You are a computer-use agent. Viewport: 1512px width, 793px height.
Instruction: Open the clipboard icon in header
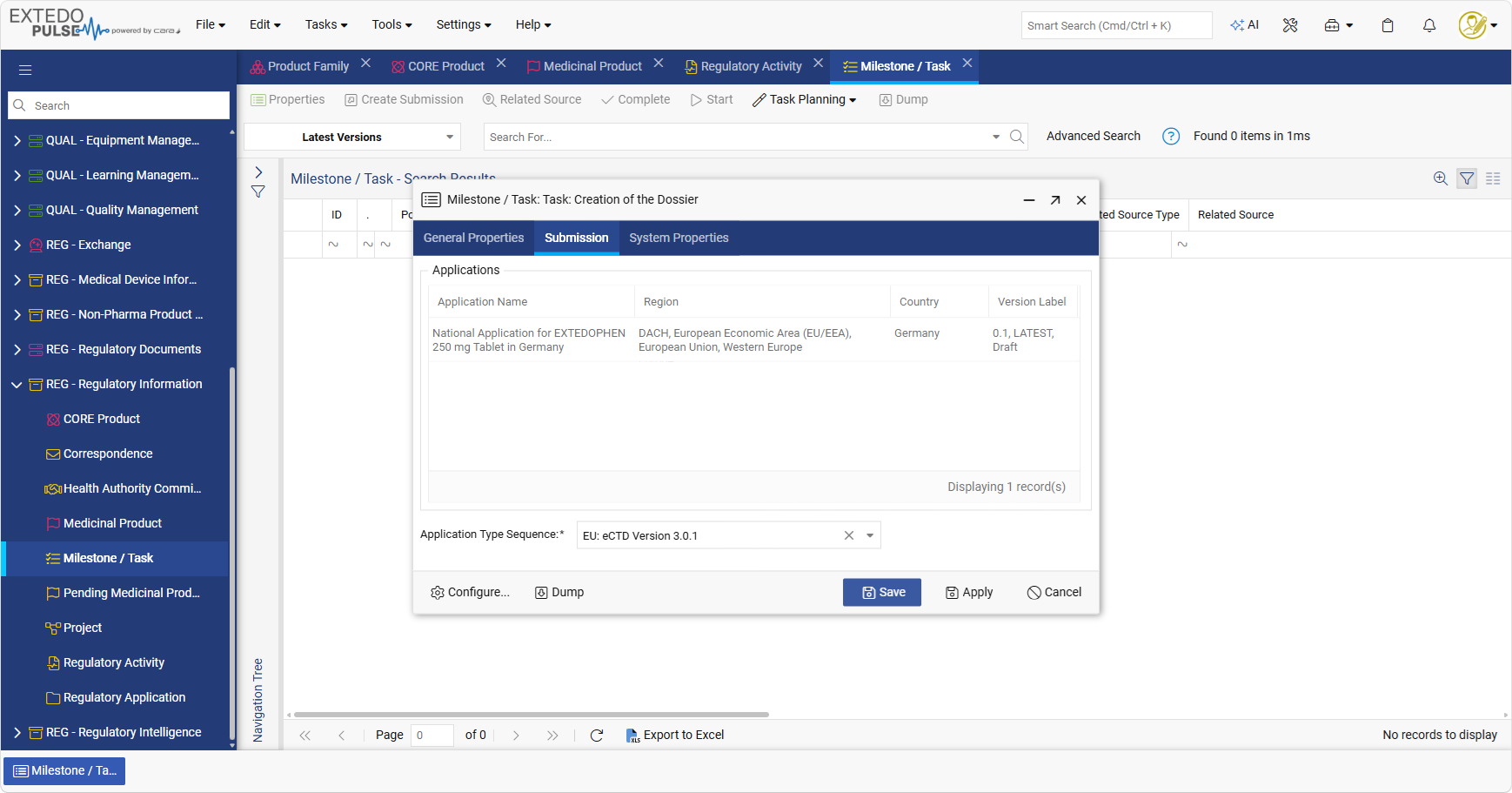(1388, 25)
